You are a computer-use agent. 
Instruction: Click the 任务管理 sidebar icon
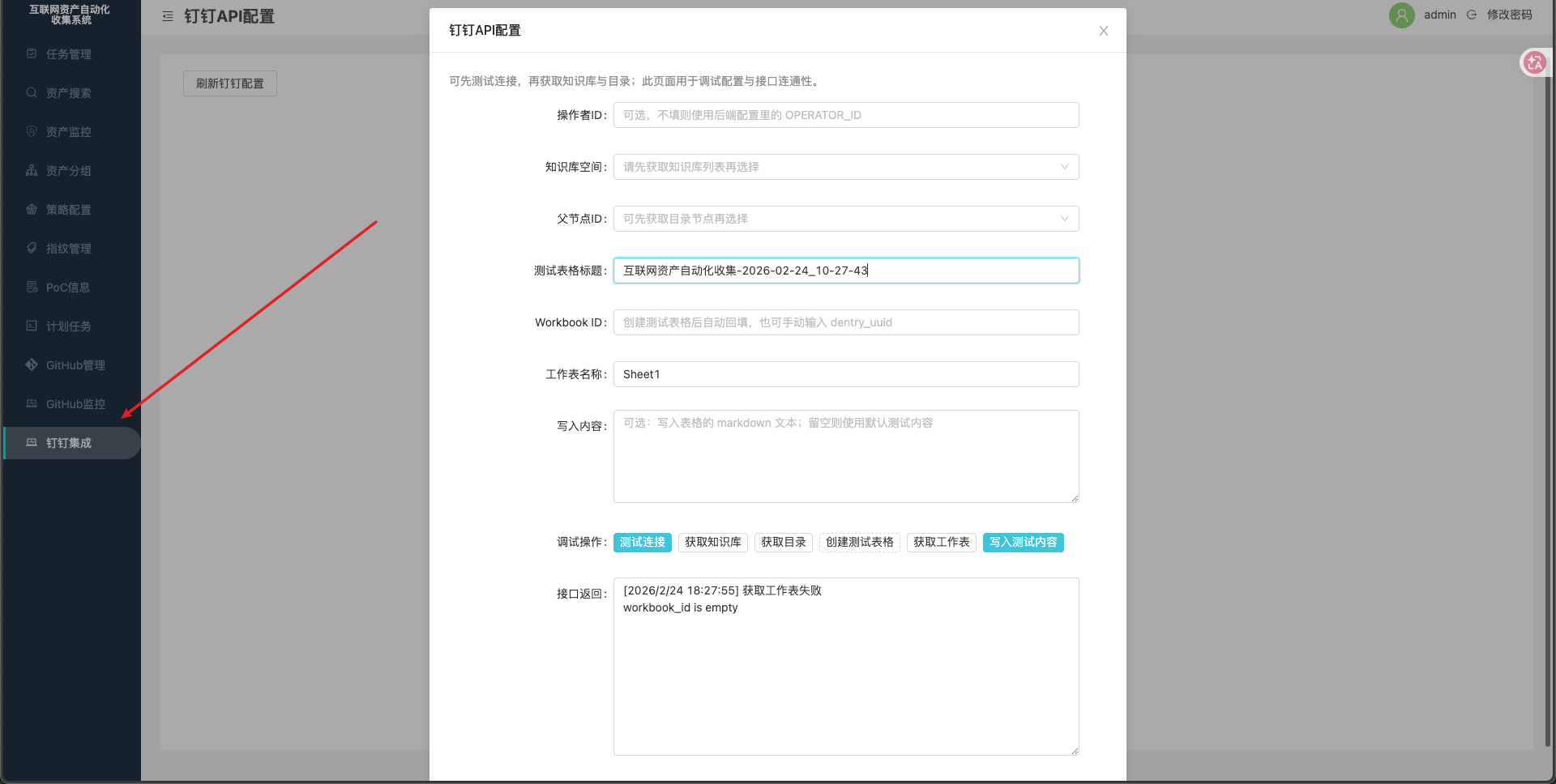click(32, 53)
